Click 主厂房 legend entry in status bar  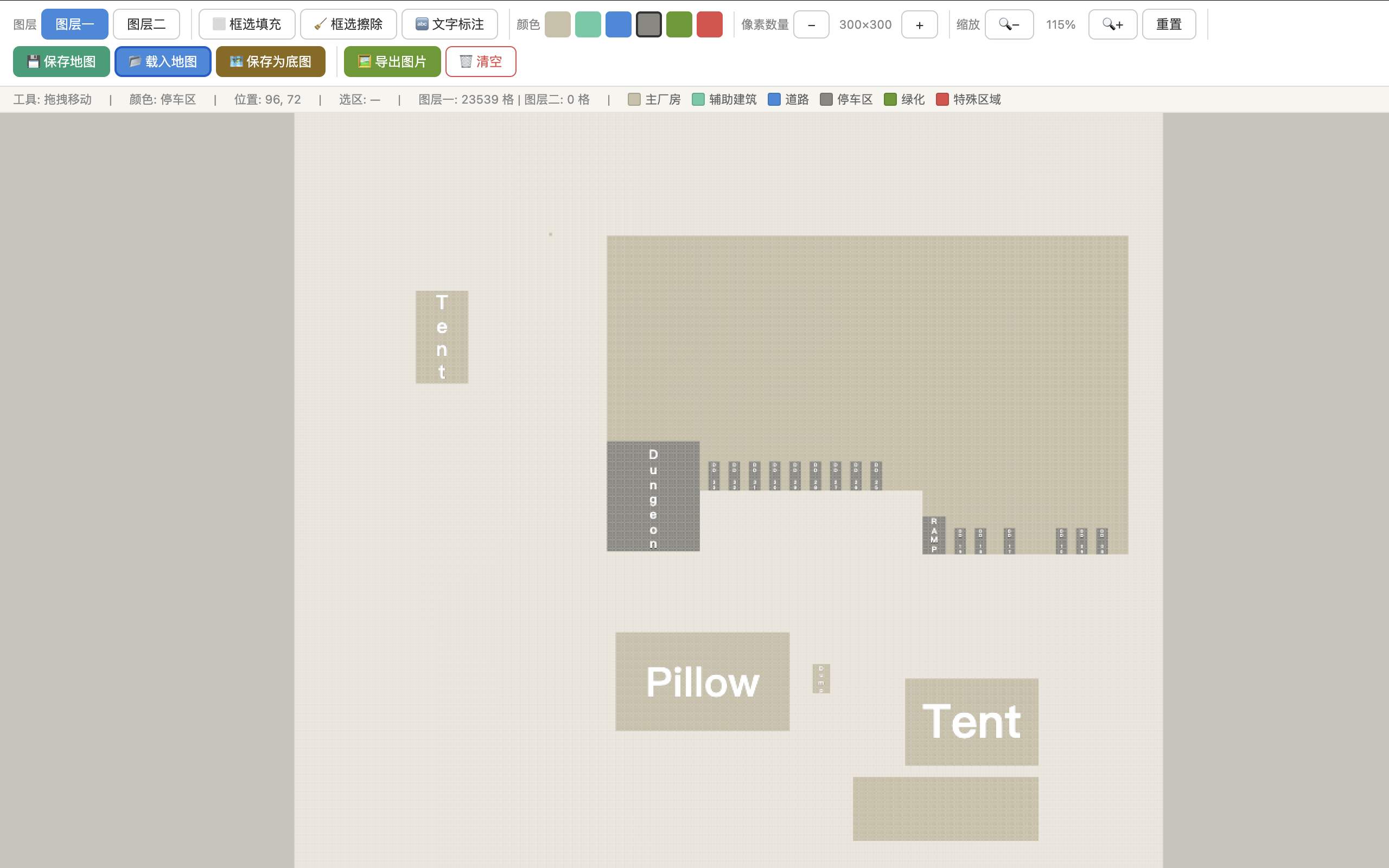(654, 99)
